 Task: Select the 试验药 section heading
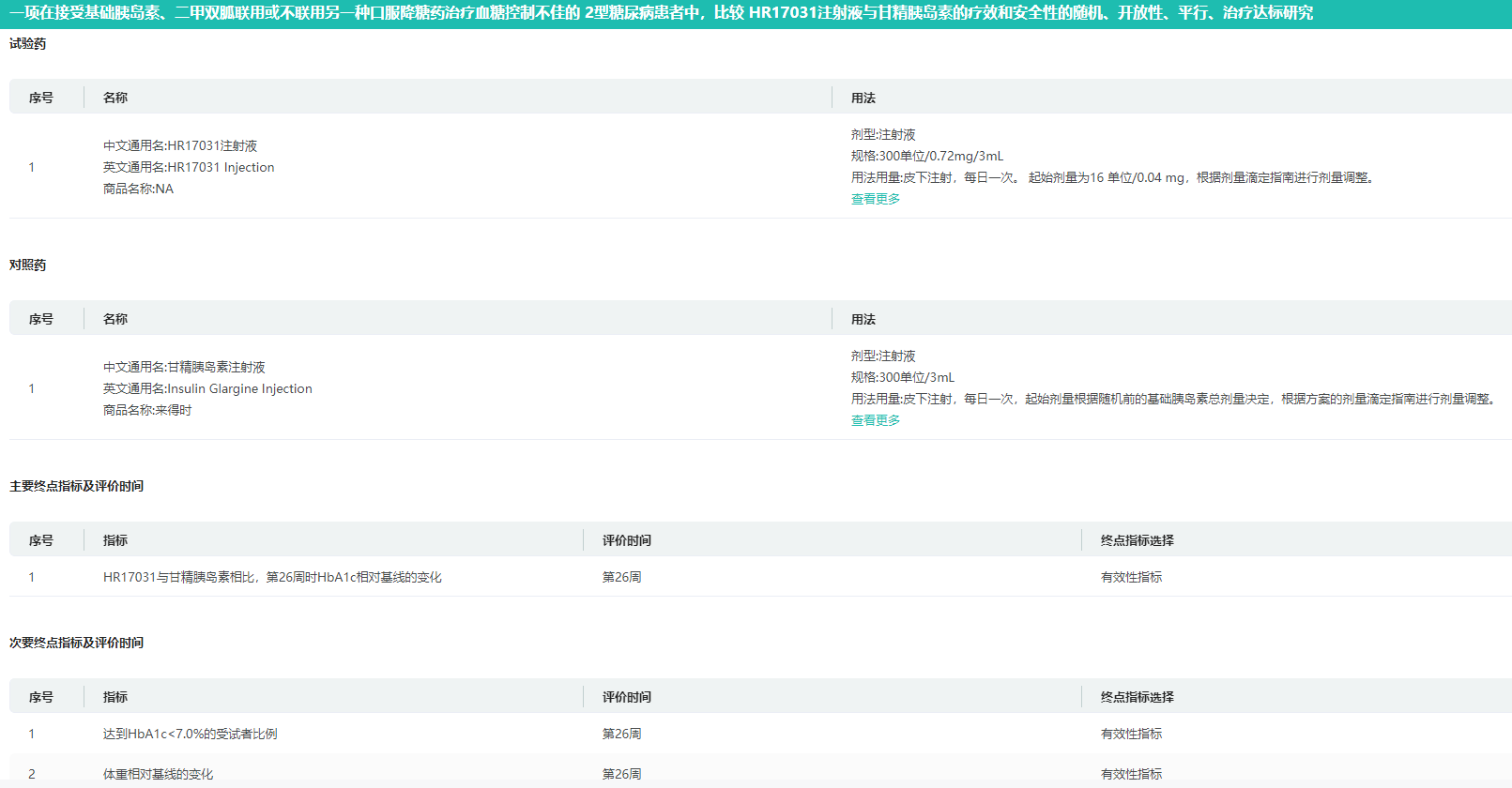click(x=27, y=44)
